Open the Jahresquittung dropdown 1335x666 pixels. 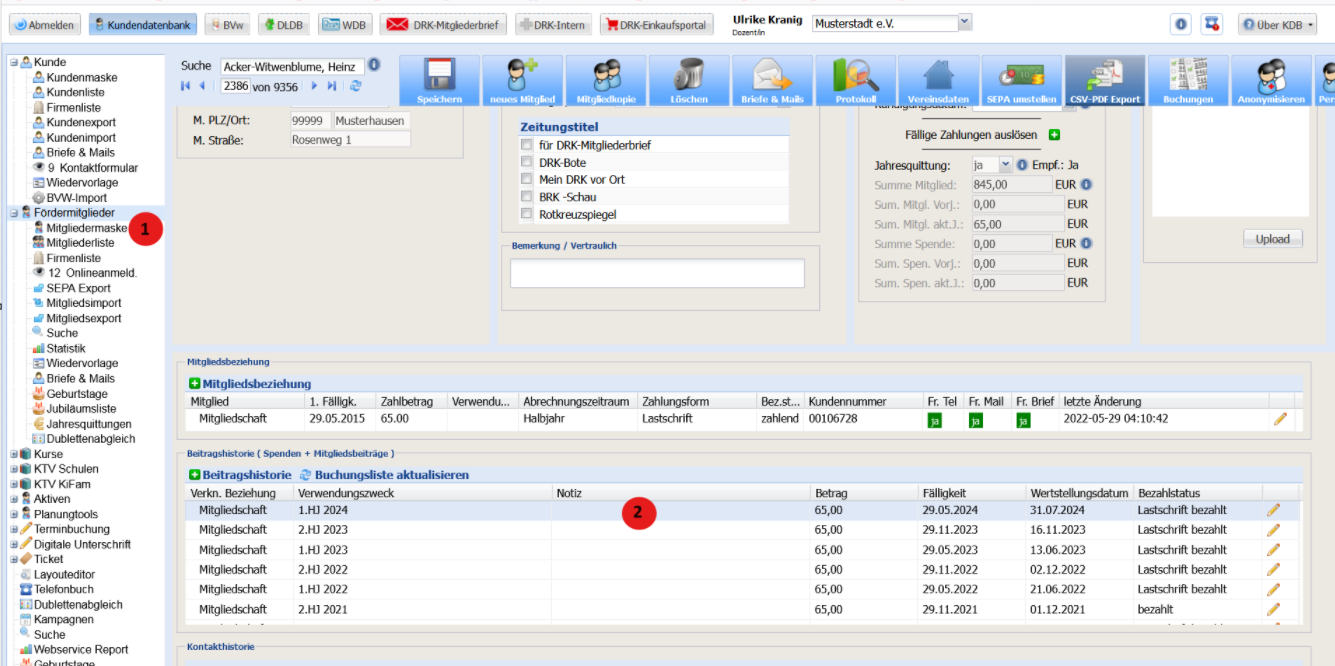click(x=1006, y=165)
